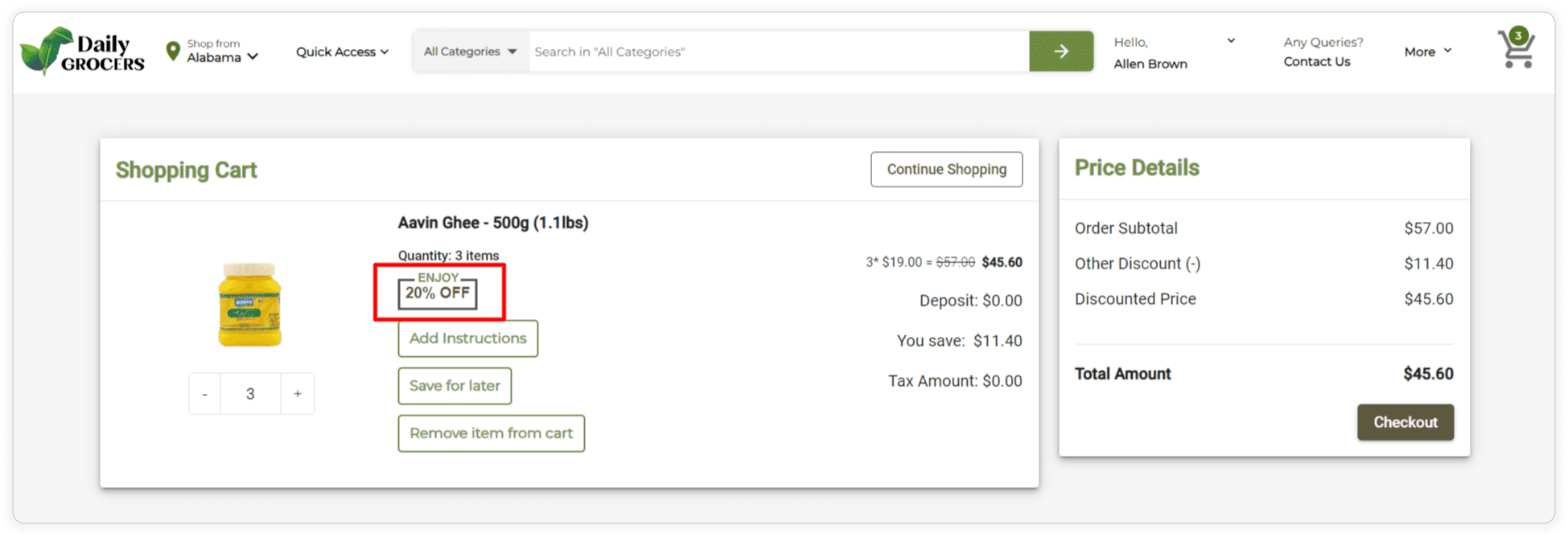The width and height of the screenshot is (1568, 537).
Task: Remove item from cart
Action: [491, 433]
